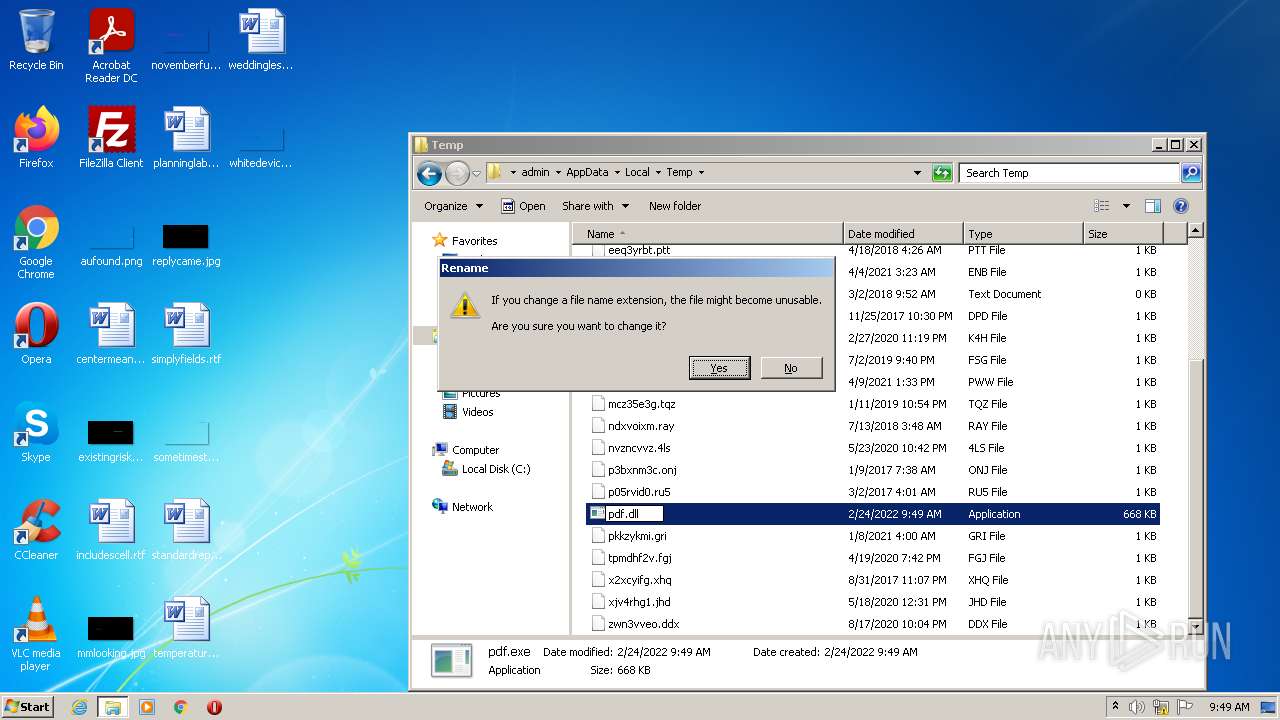
Task: Click the Start button
Action: click(x=28, y=707)
